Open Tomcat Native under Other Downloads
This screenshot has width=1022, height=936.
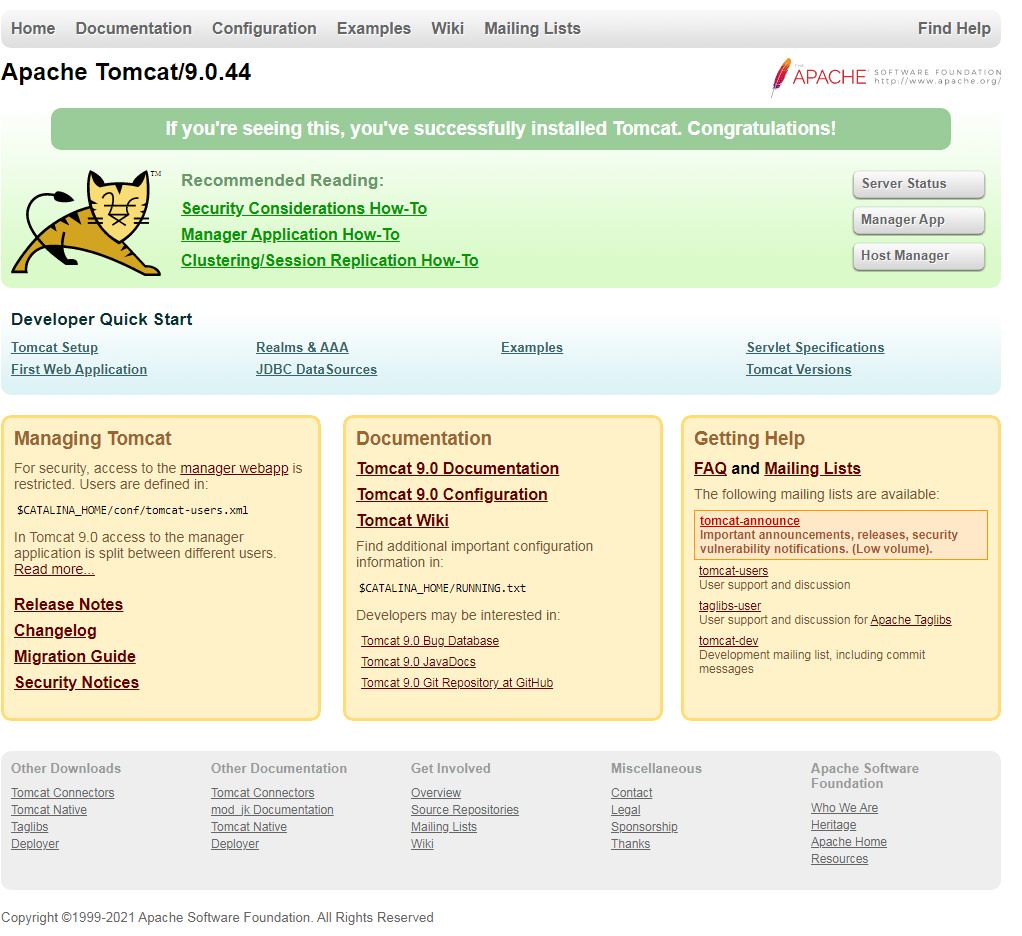(49, 810)
